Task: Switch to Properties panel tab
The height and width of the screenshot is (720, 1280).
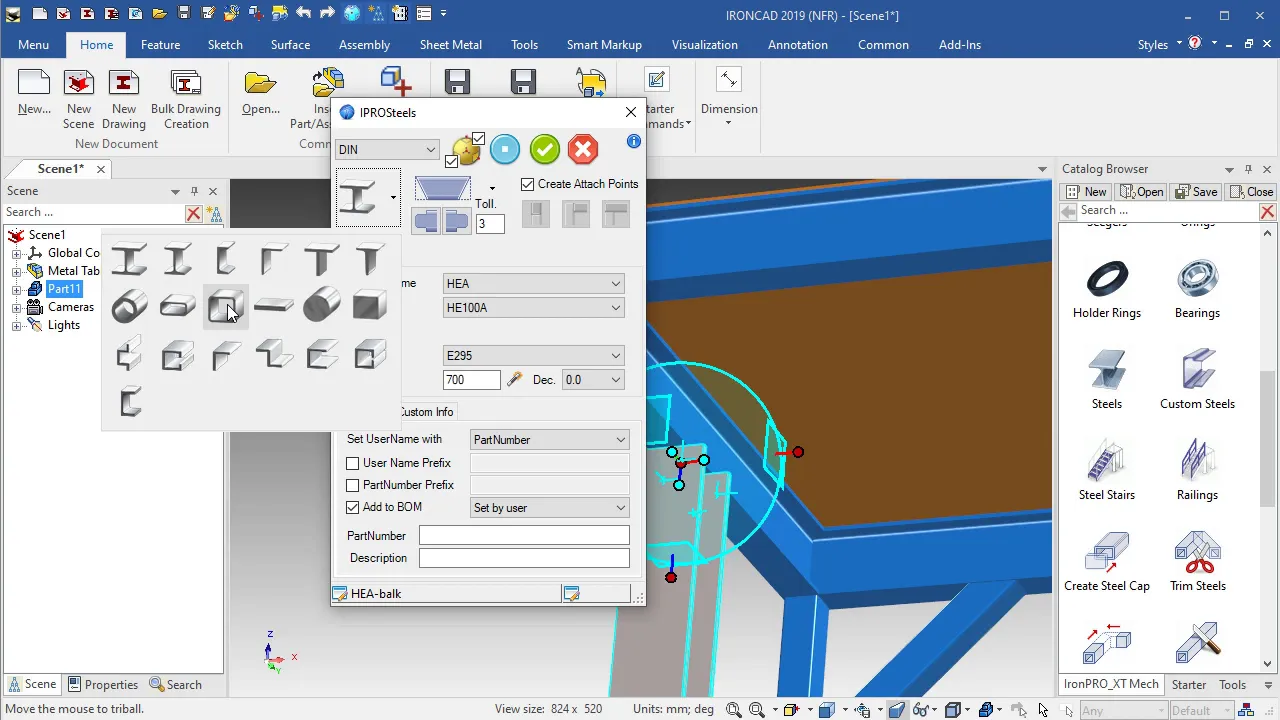Action: coord(101,685)
